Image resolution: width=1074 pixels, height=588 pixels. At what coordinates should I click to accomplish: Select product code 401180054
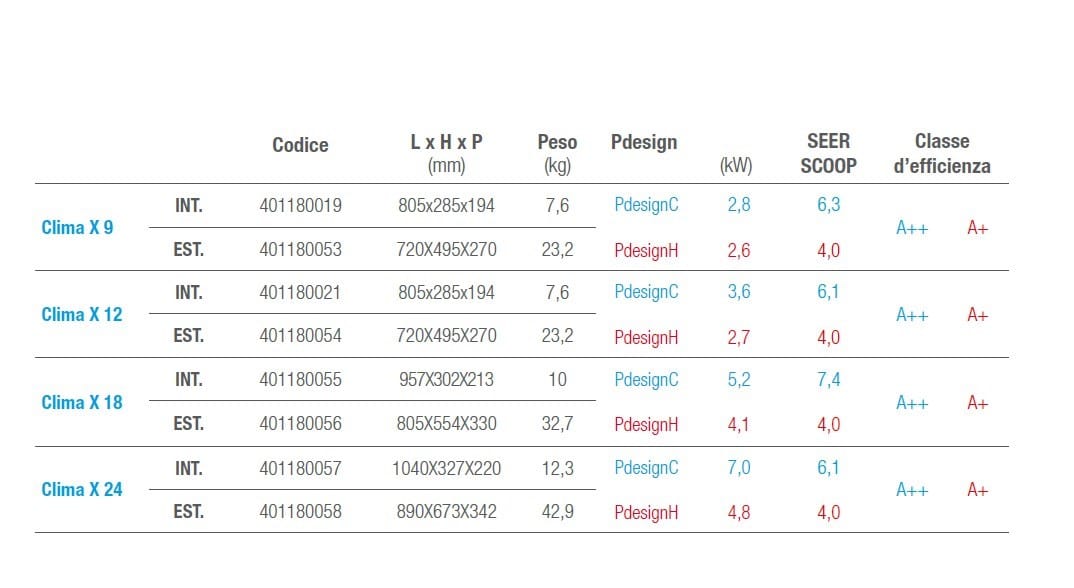pos(300,336)
